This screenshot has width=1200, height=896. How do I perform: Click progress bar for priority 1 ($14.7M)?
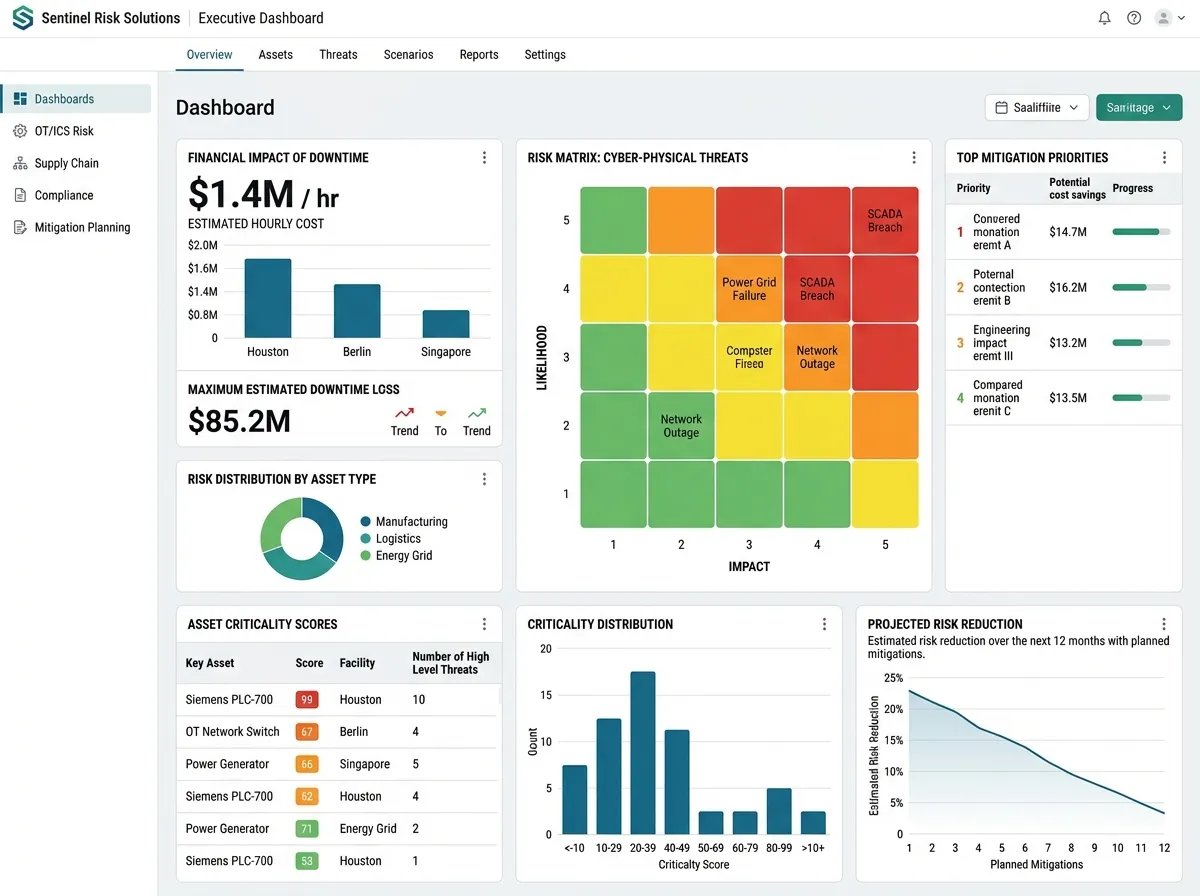point(1141,232)
